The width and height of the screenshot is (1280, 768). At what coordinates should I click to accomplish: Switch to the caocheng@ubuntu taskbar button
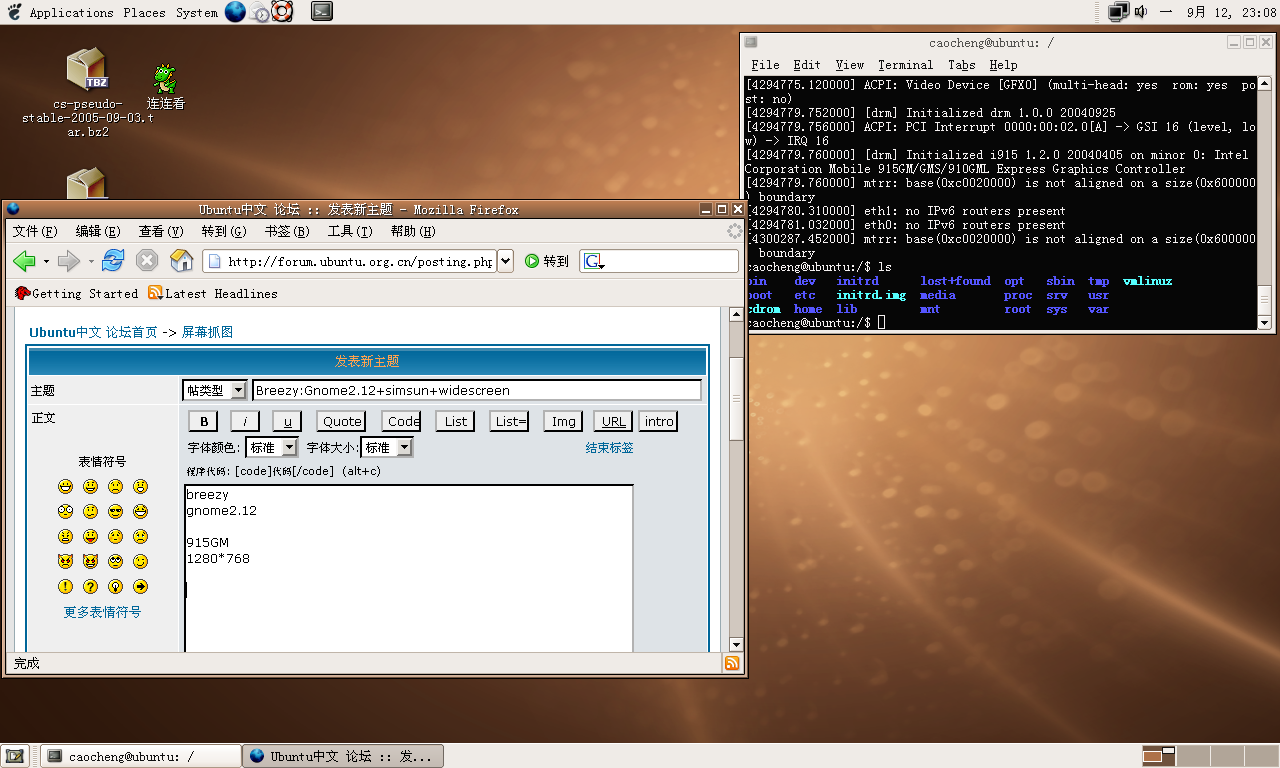141,756
